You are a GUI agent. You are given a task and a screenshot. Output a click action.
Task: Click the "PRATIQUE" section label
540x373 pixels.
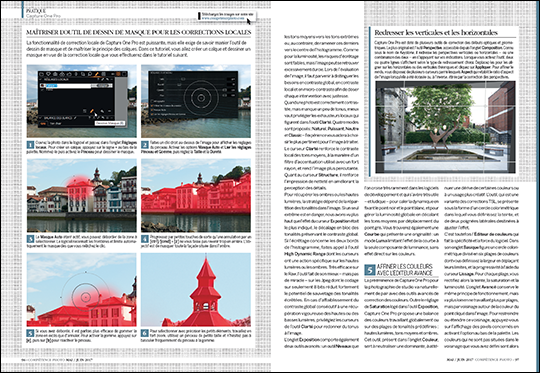[x=36, y=11]
